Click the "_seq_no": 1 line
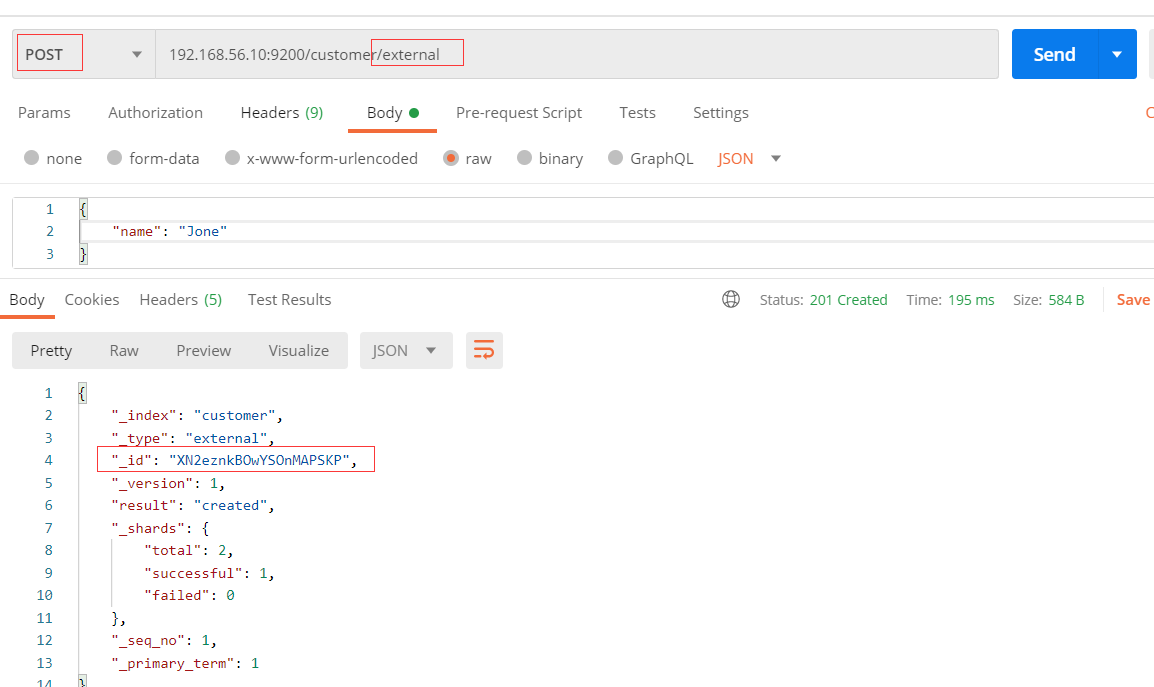 (x=164, y=640)
